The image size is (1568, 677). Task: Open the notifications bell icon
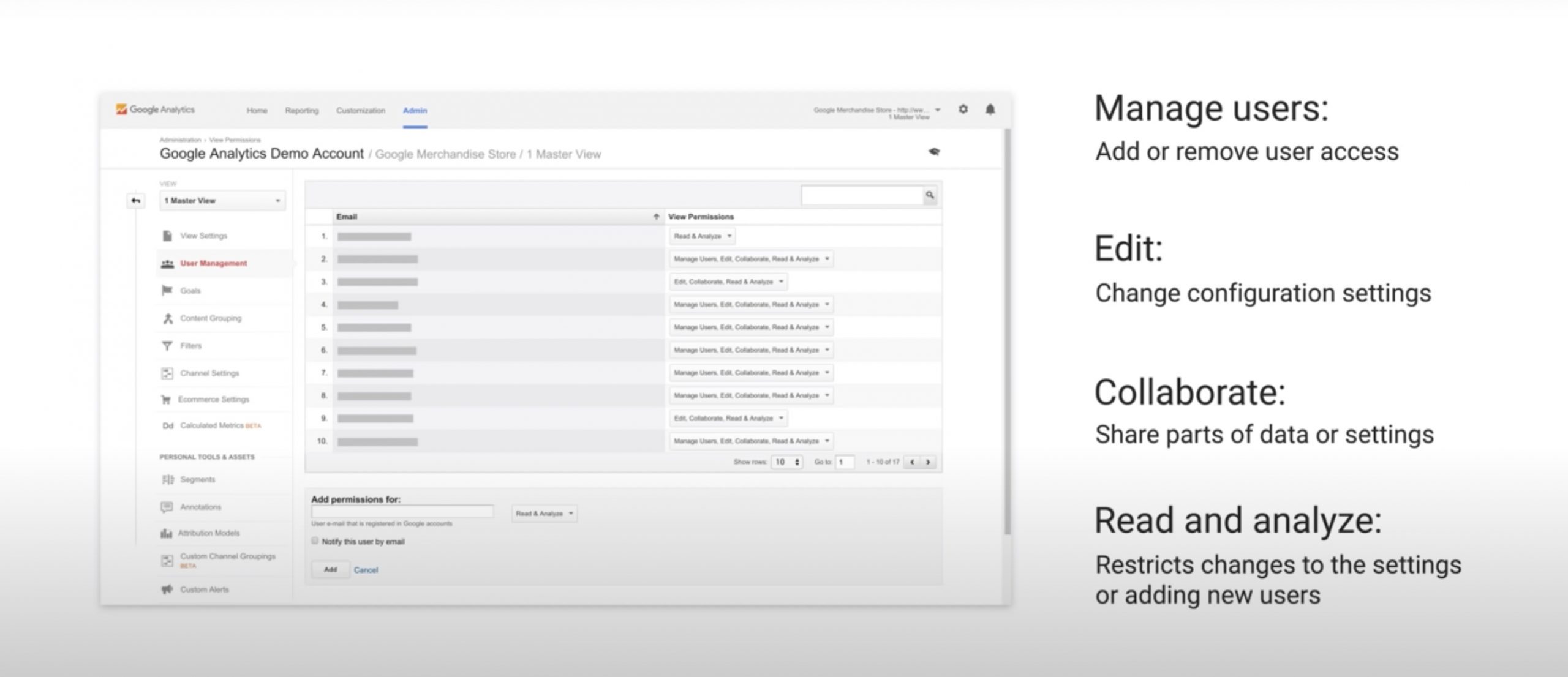tap(990, 110)
